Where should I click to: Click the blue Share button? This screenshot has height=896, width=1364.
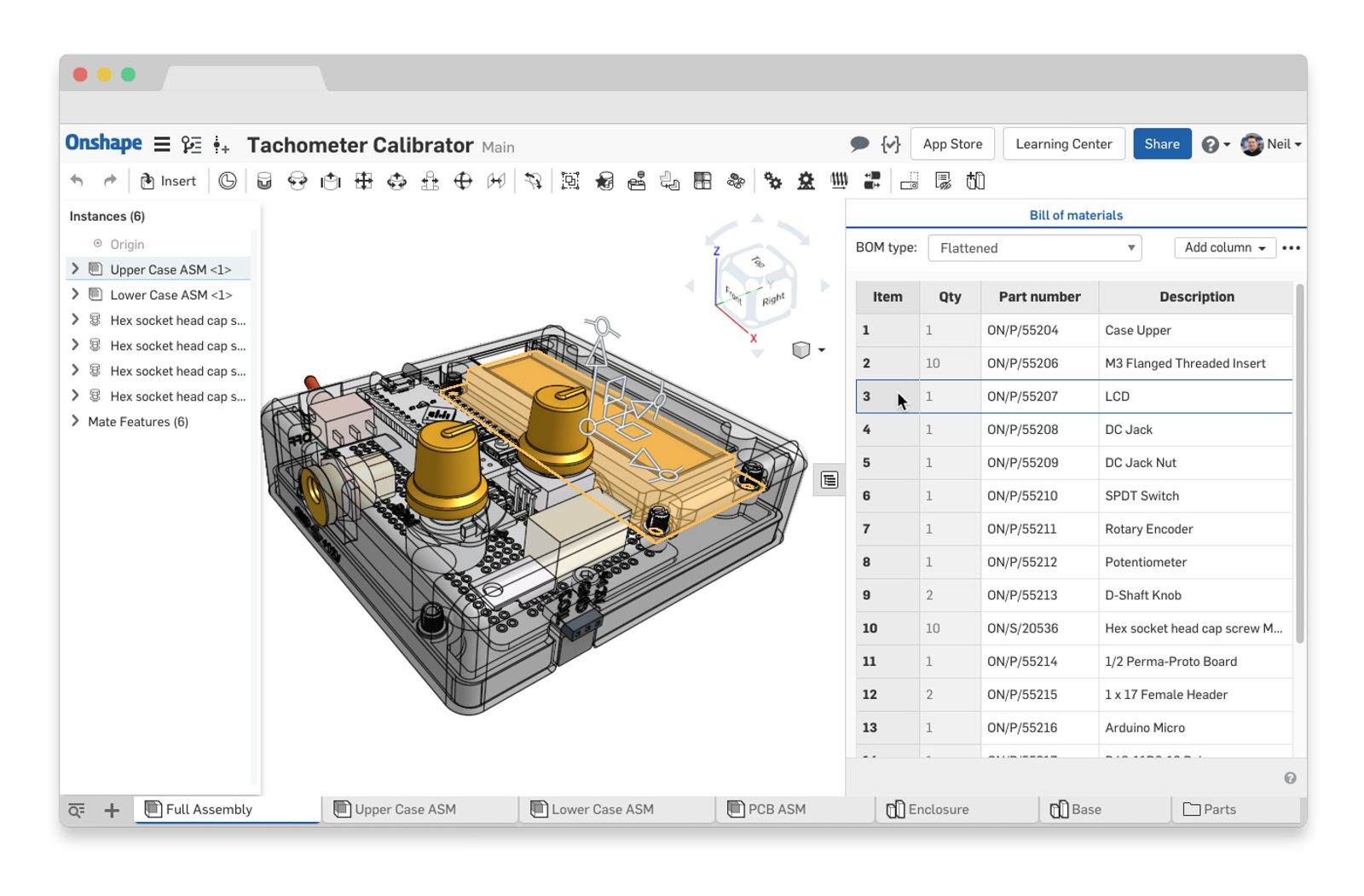(1161, 144)
